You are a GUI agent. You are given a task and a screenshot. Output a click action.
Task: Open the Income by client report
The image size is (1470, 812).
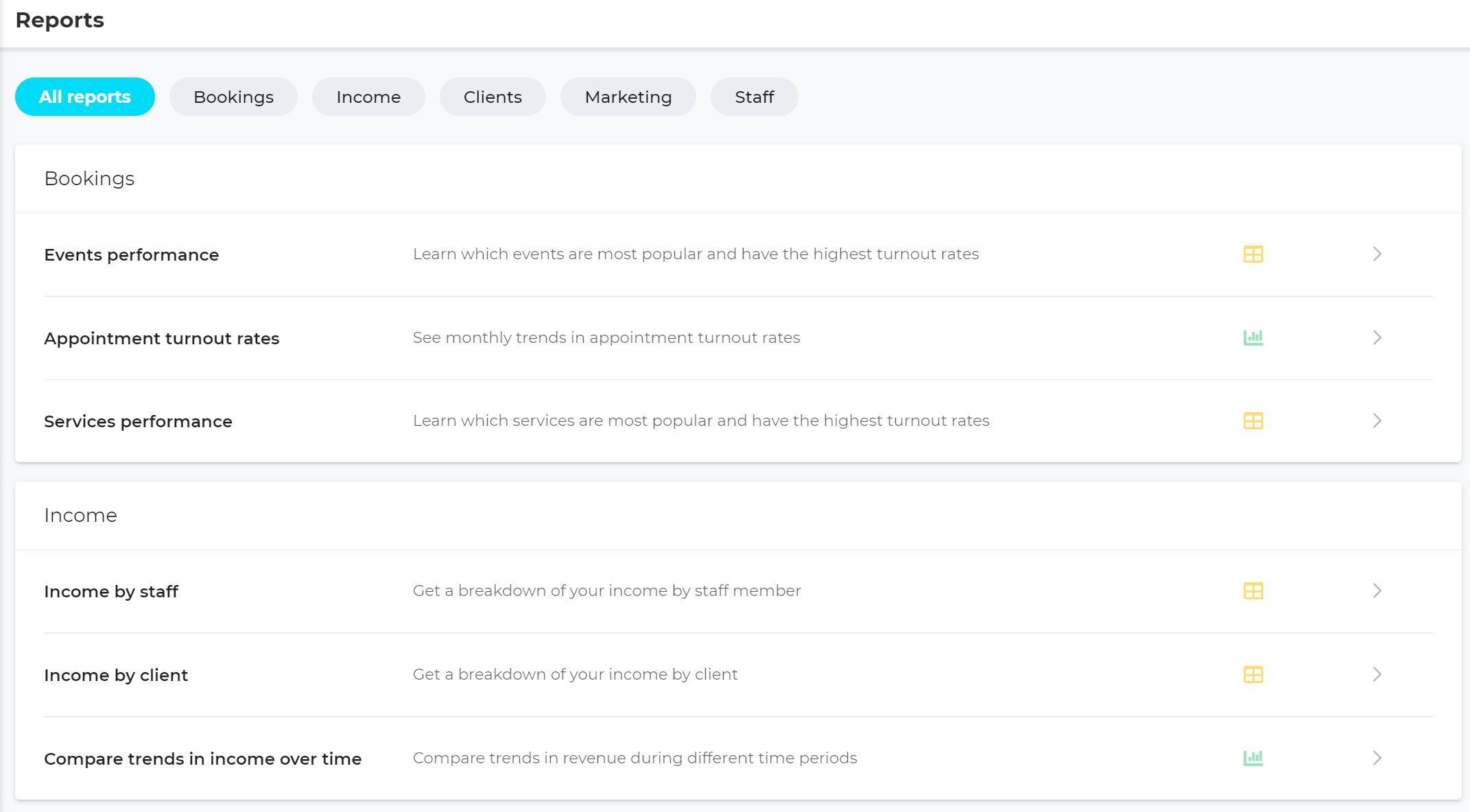coord(116,675)
